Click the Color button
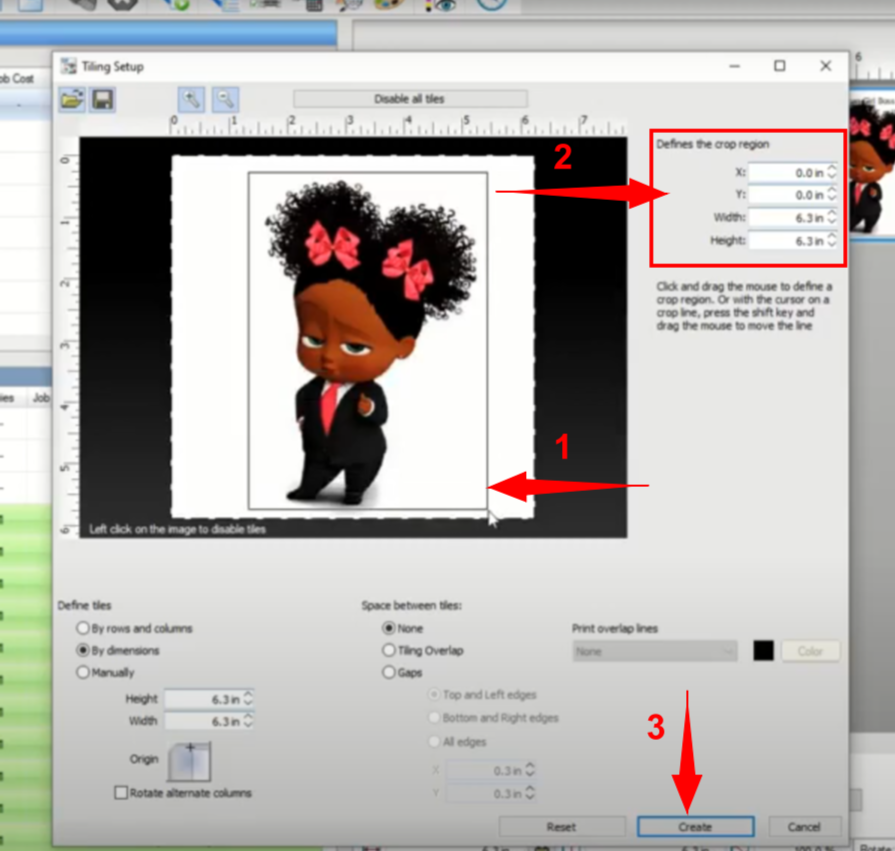The image size is (895, 851). click(810, 651)
